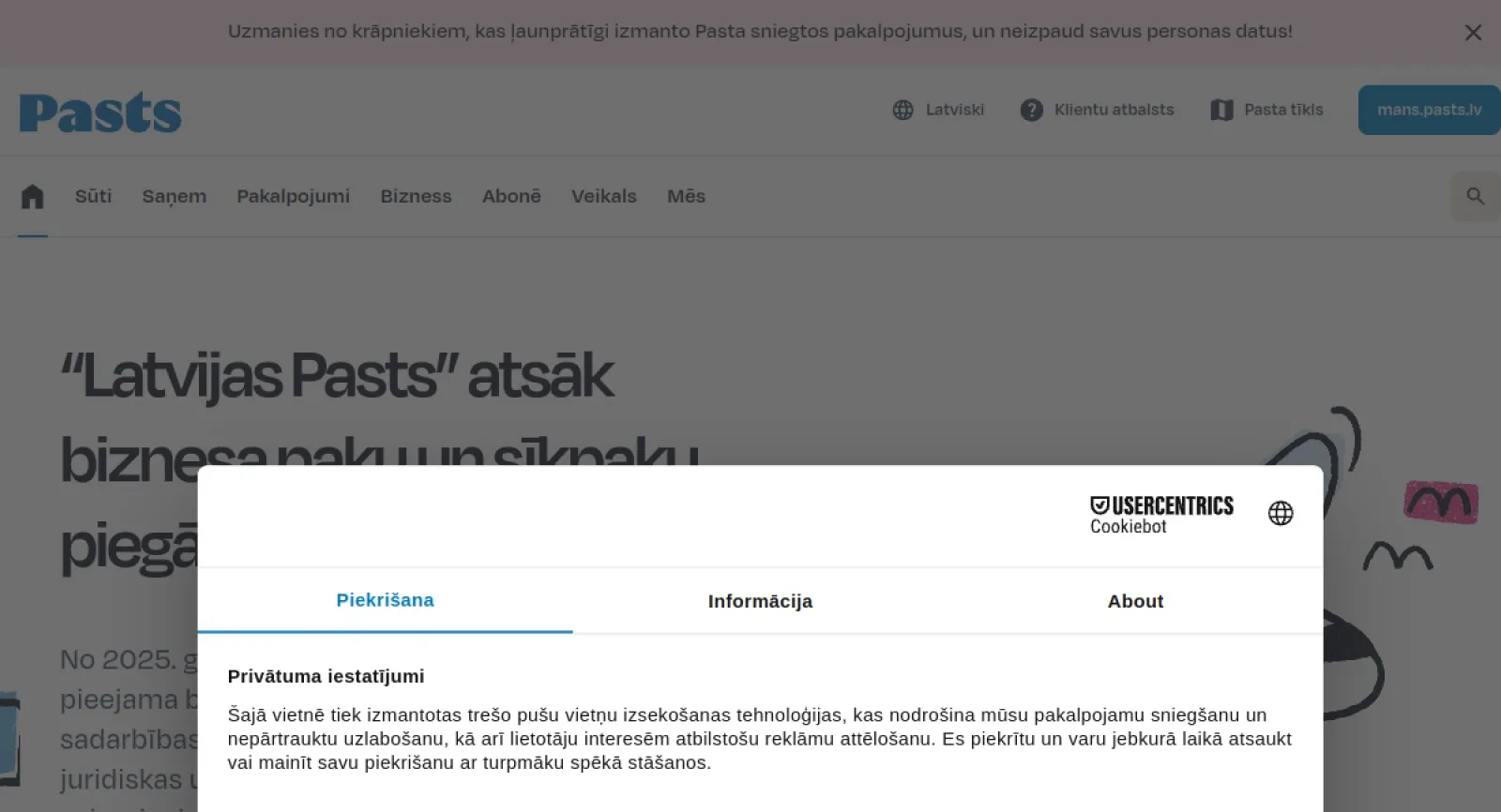Select the Piekrišana tab
Viewport: 1501px width, 812px height.
pos(385,600)
